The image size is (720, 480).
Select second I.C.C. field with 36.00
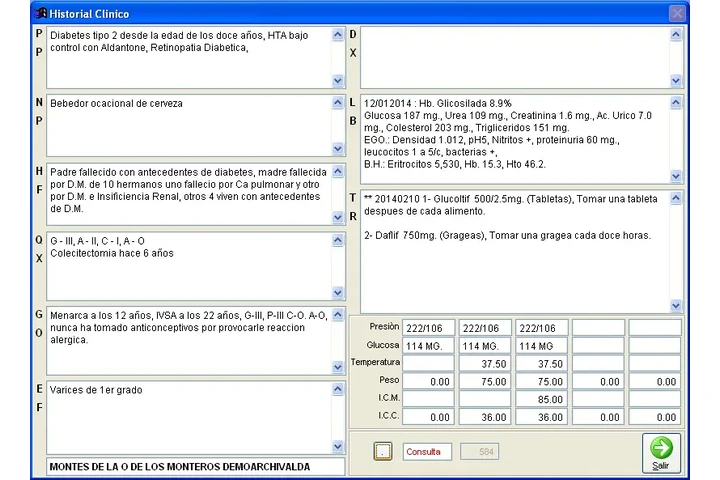pyautogui.click(x=485, y=417)
